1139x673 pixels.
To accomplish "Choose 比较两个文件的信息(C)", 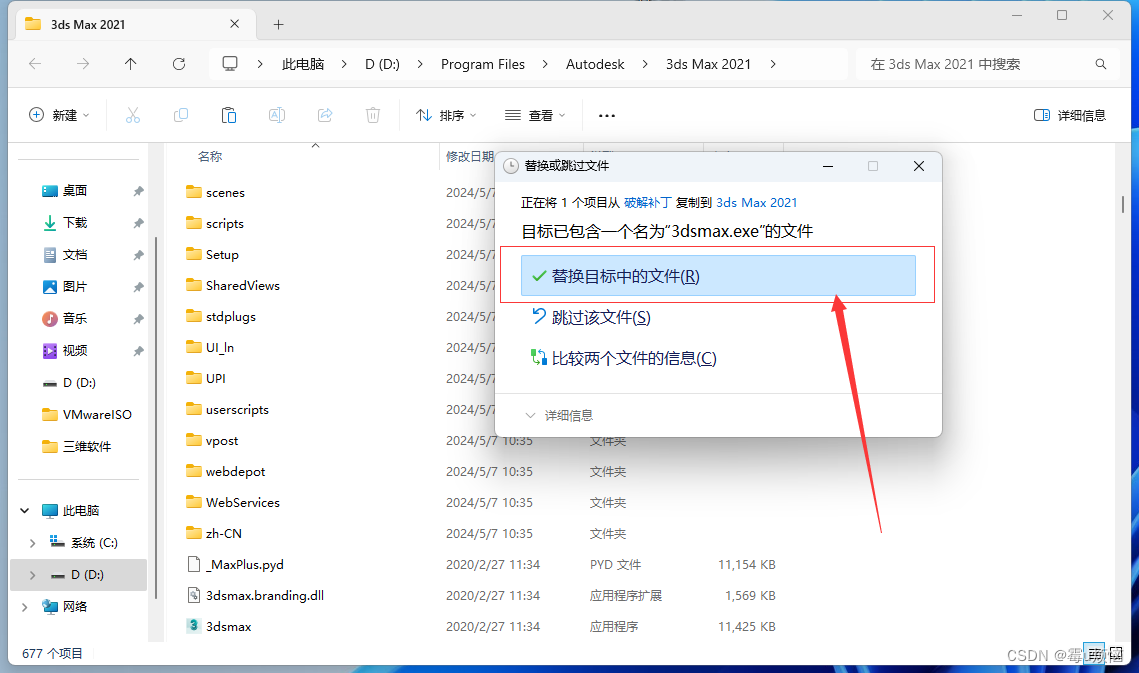I will pyautogui.click(x=633, y=358).
